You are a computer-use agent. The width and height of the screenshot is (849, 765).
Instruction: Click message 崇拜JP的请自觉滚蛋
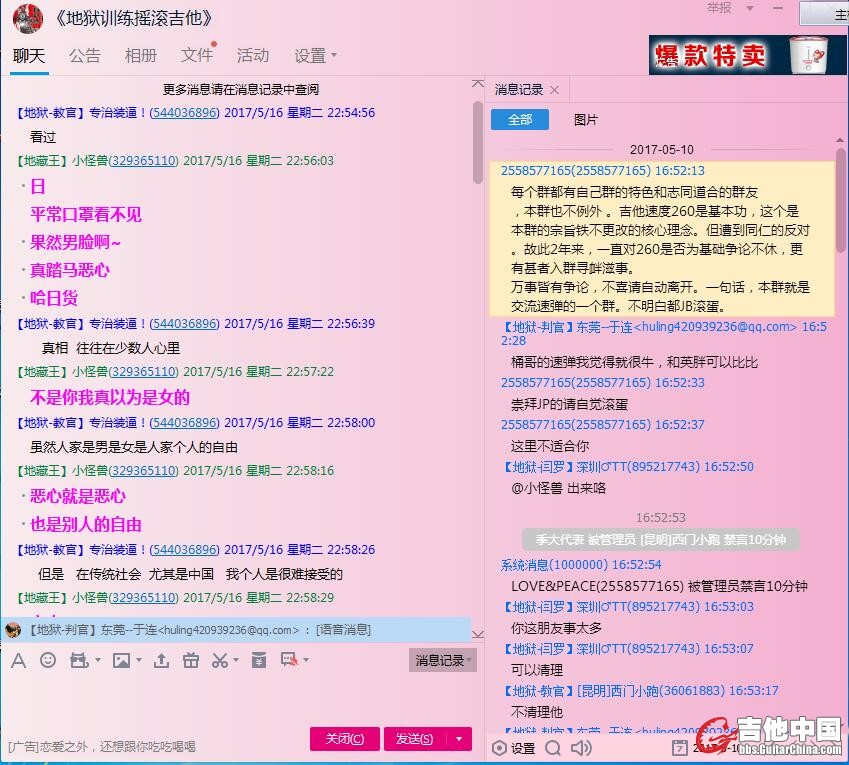[569, 404]
